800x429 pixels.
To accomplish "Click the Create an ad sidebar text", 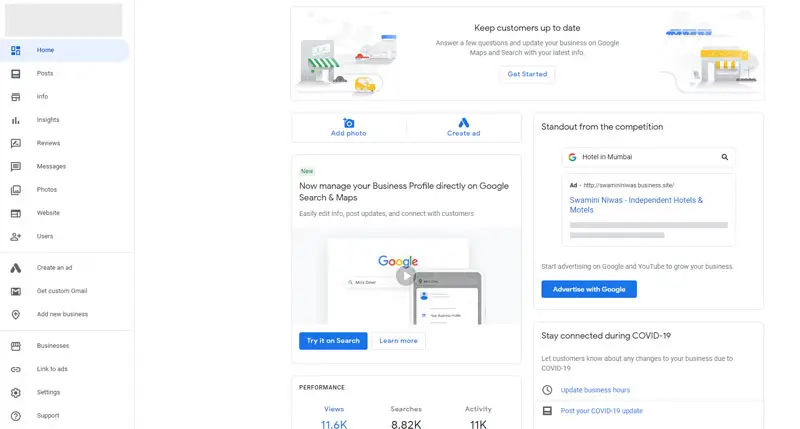I will pos(55,267).
